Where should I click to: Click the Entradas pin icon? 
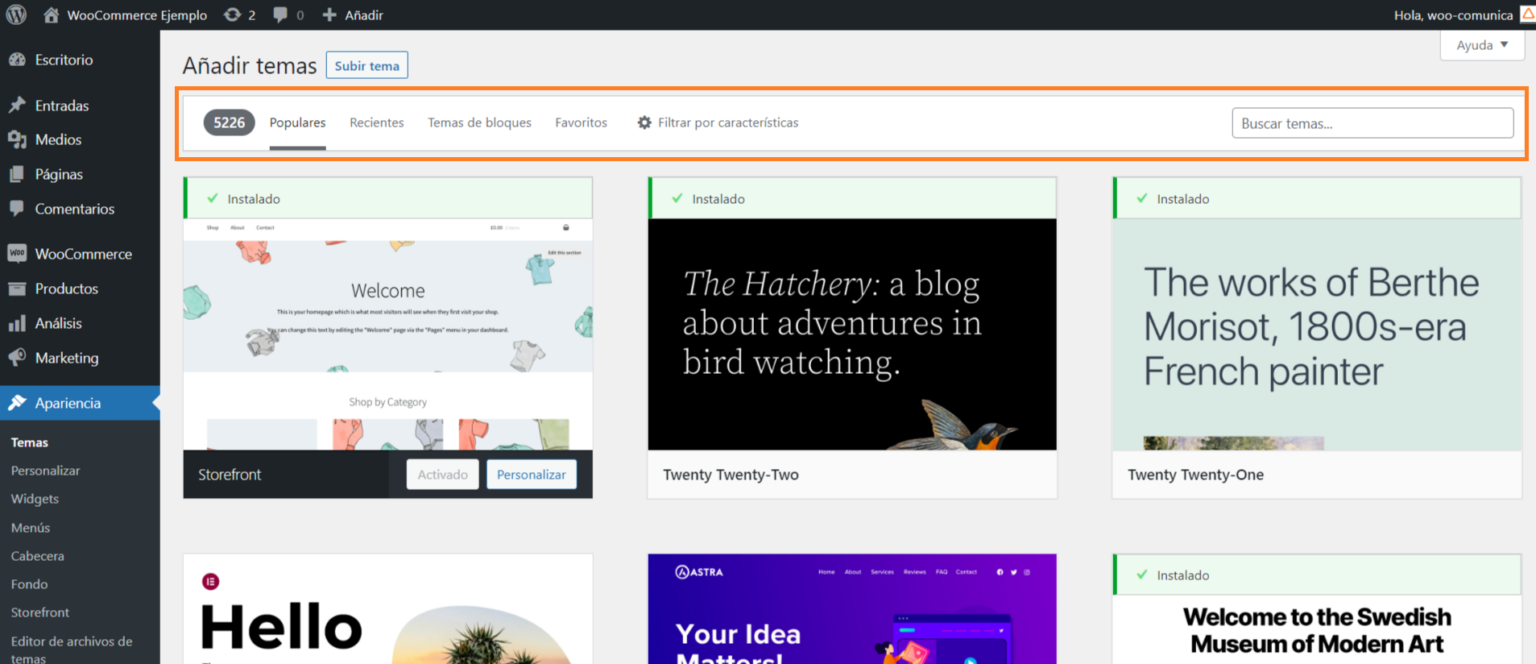tap(17, 105)
